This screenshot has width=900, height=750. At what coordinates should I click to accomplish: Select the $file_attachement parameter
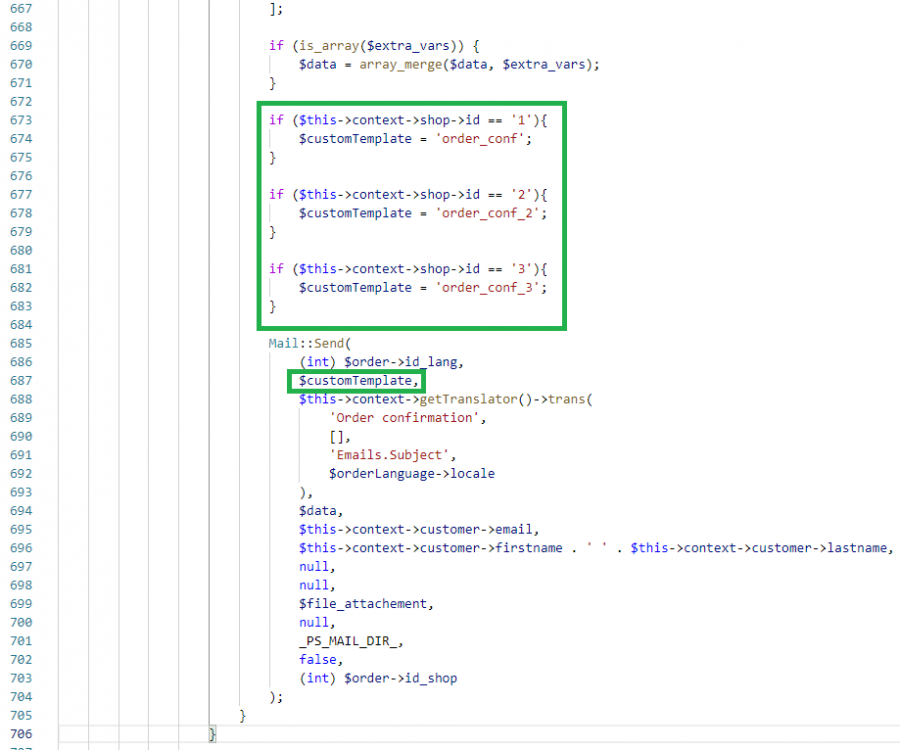click(x=363, y=603)
